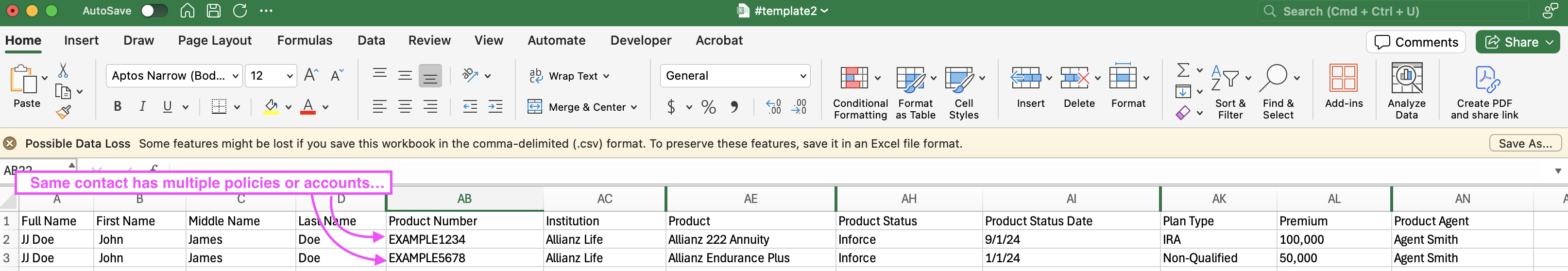The width and height of the screenshot is (1568, 271).
Task: Click the Save disk icon
Action: point(214,11)
